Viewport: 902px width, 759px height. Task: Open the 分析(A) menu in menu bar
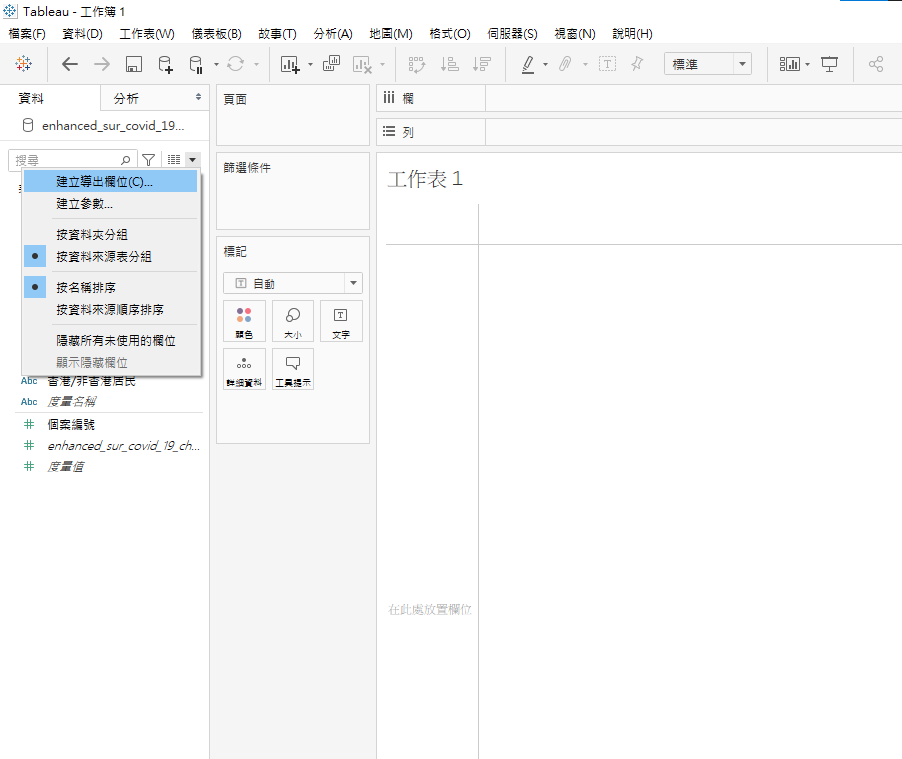coord(332,33)
